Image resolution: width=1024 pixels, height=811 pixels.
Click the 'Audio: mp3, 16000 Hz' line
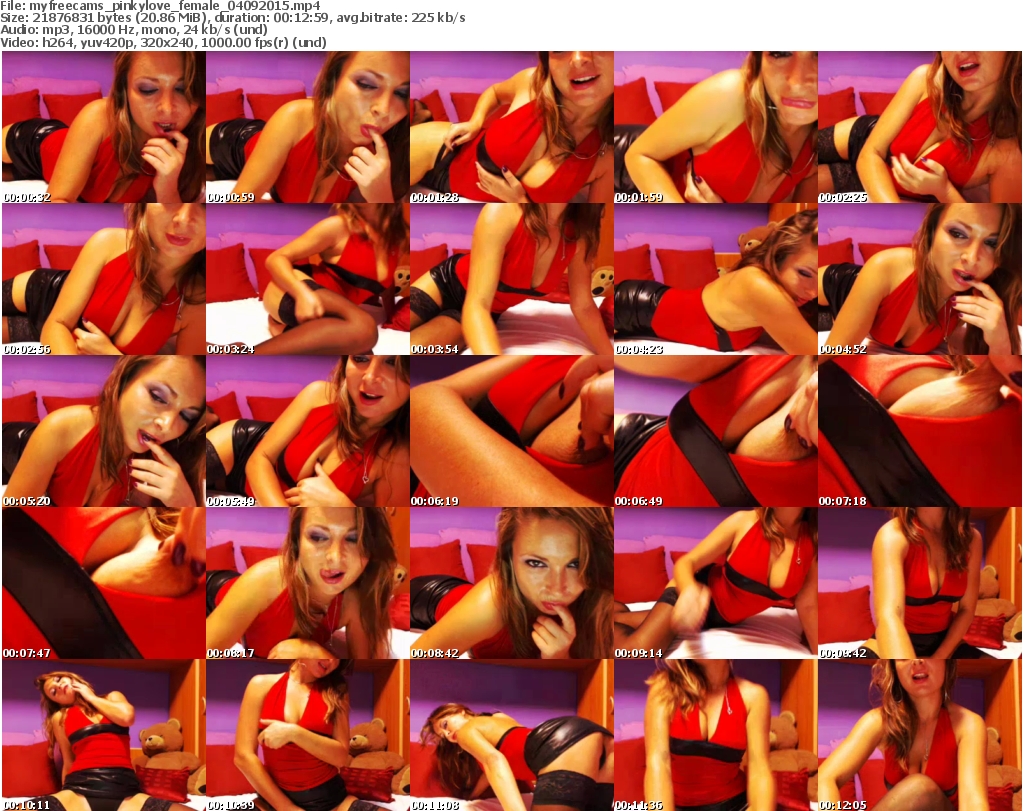(x=134, y=30)
